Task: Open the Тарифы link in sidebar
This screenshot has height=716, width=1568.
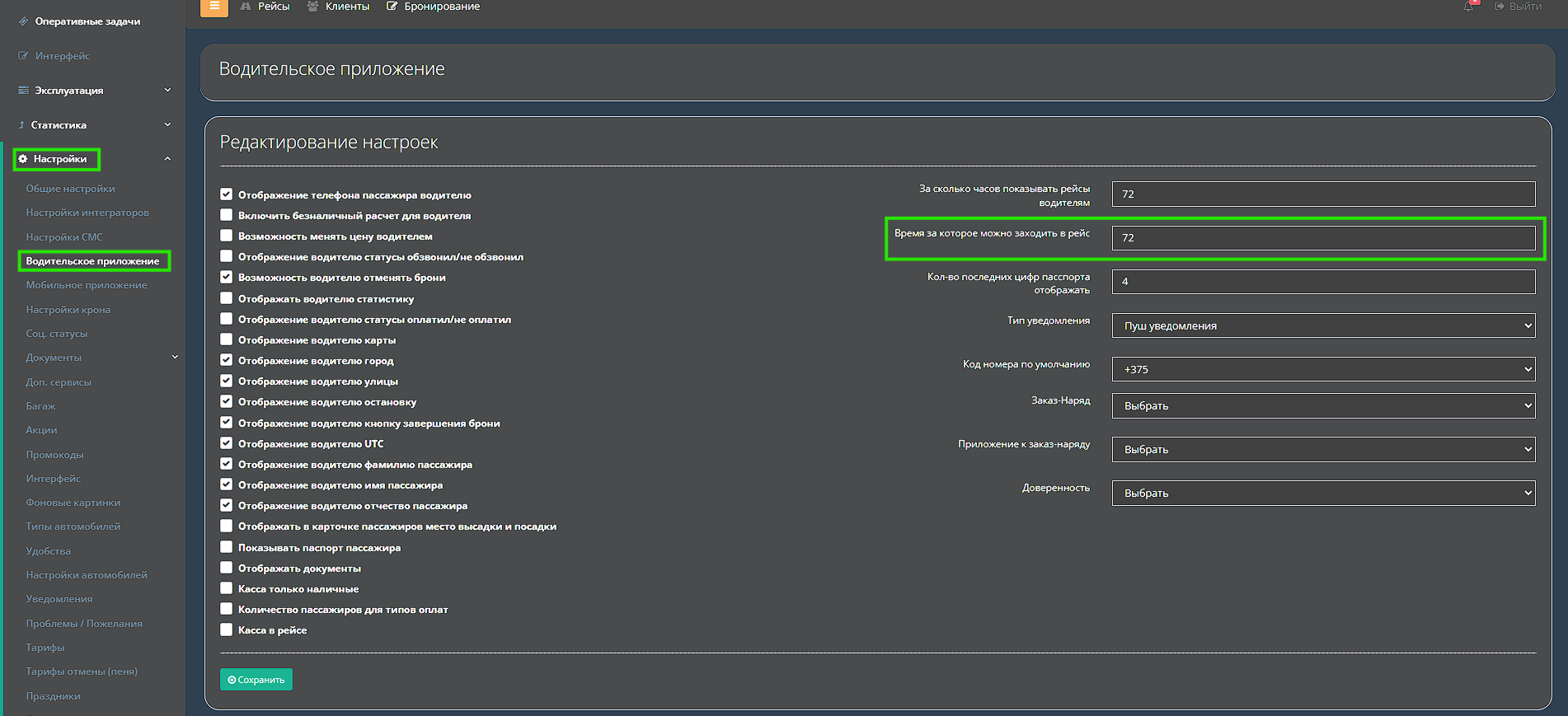Action: click(45, 648)
